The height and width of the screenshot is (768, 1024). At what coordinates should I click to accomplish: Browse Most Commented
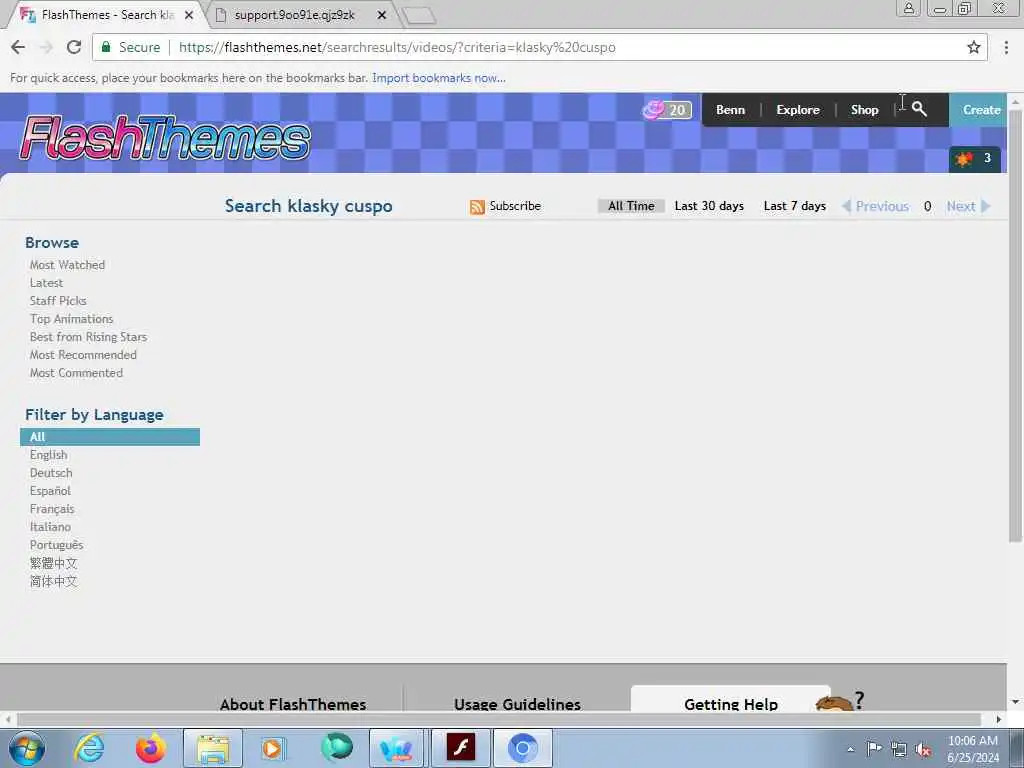(x=76, y=373)
